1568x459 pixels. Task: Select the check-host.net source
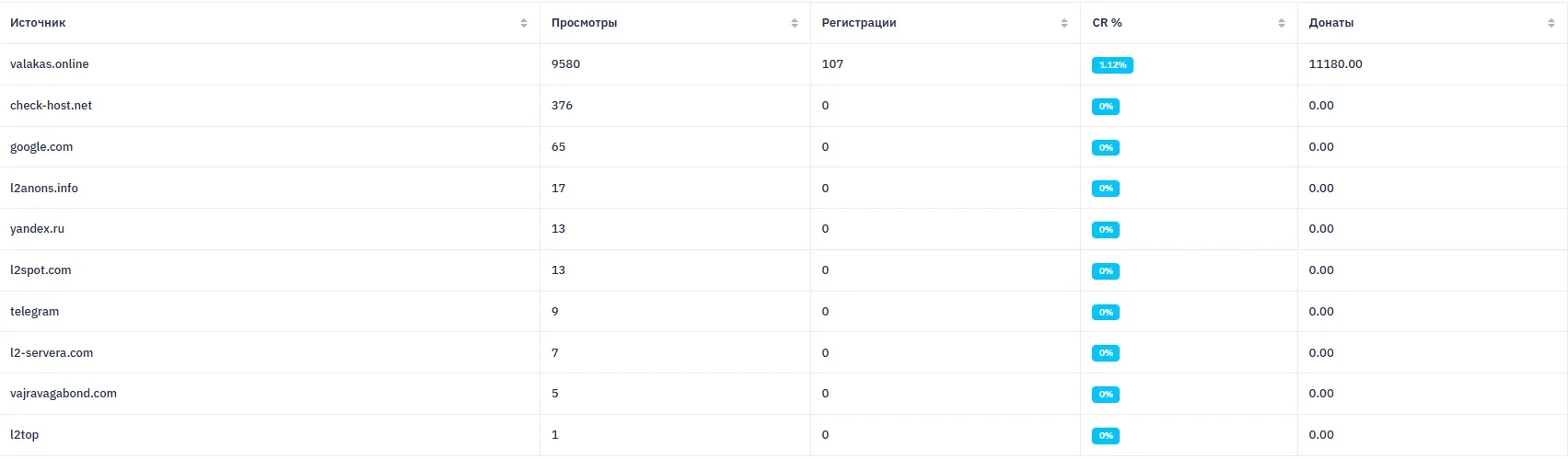[x=52, y=106]
